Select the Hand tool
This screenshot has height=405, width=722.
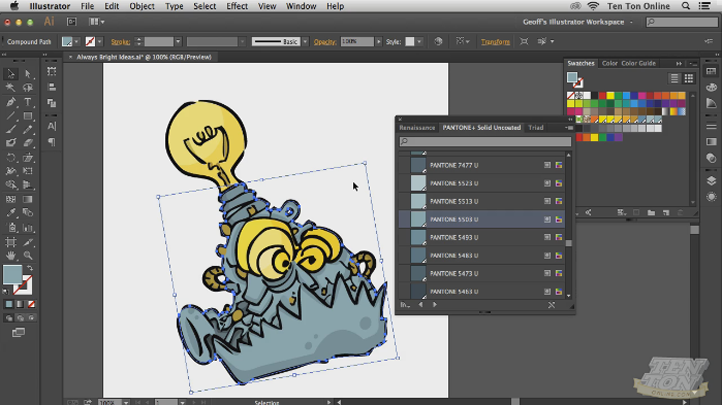point(11,255)
